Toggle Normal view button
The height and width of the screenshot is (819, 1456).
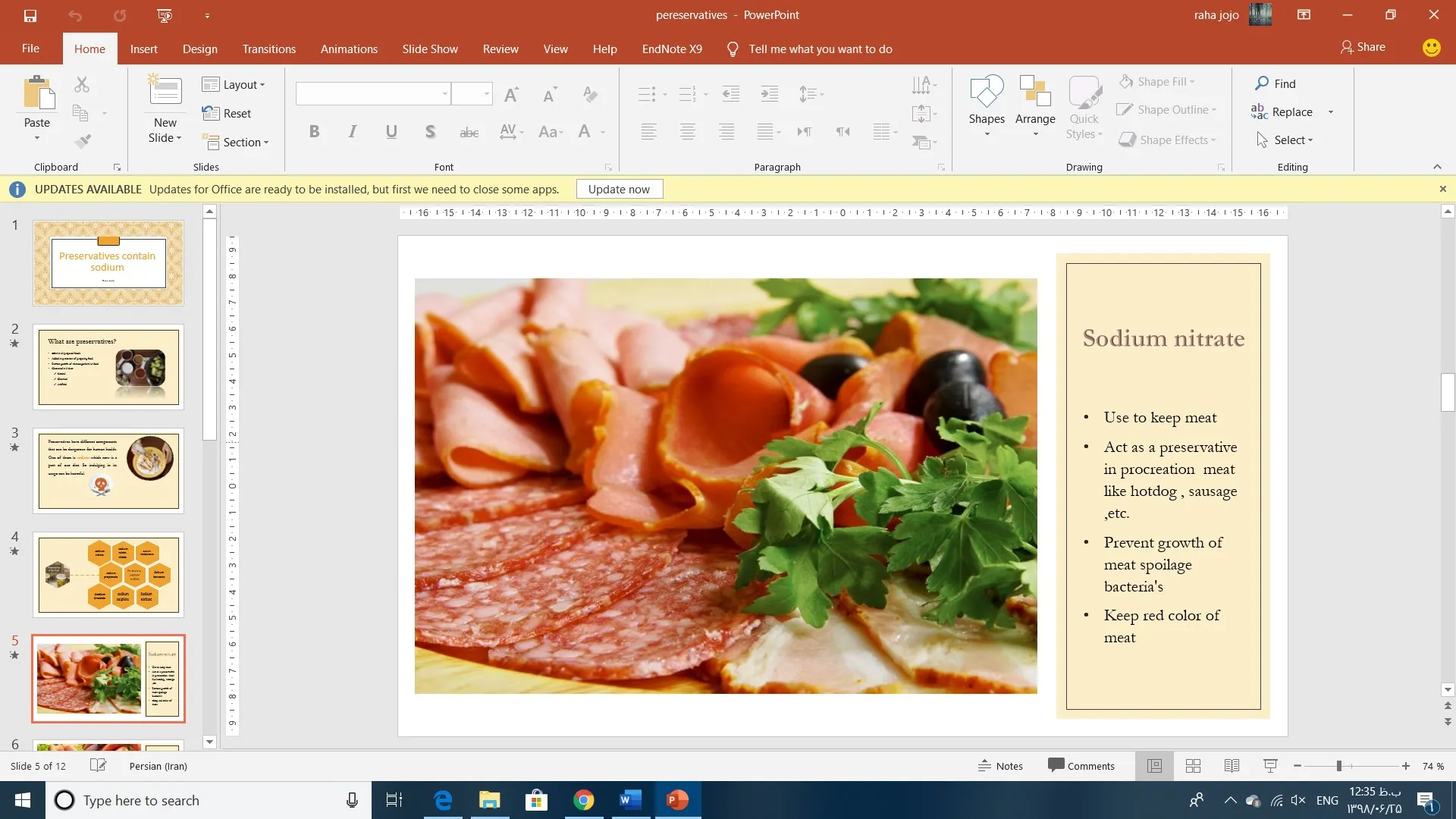pos(1154,766)
